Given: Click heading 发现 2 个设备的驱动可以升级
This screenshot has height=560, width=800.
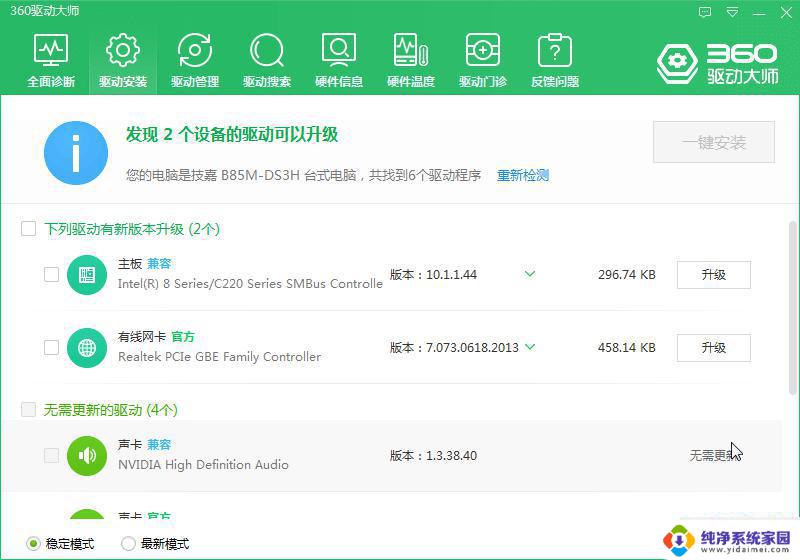Looking at the screenshot, I should 232,135.
